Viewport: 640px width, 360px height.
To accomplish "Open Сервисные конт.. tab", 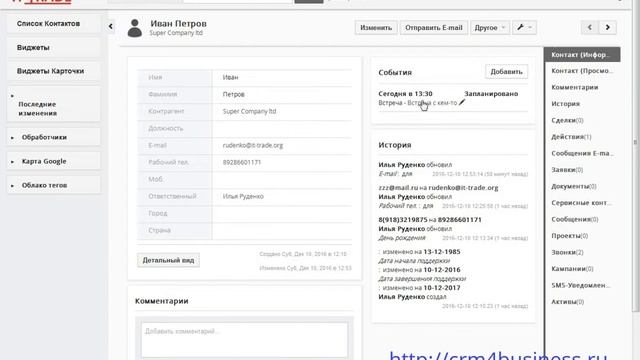I will 582,203.
